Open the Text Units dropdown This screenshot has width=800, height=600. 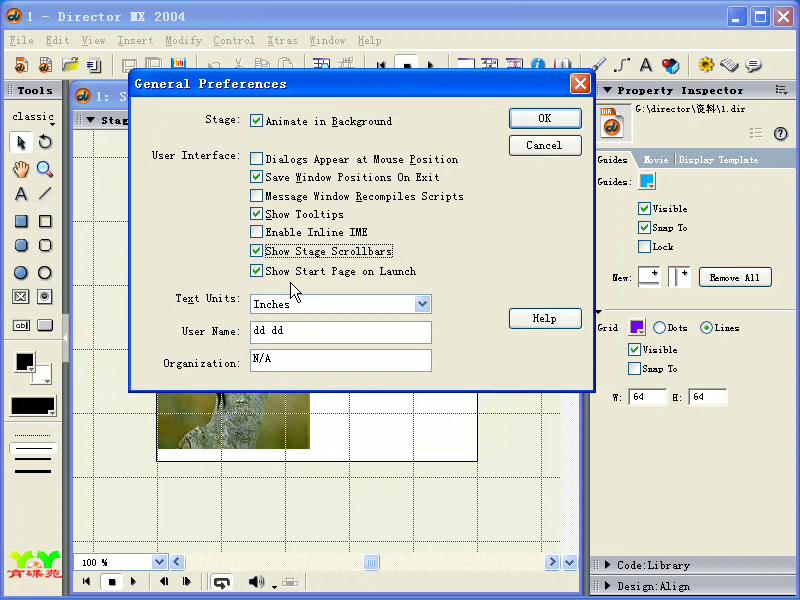click(422, 304)
